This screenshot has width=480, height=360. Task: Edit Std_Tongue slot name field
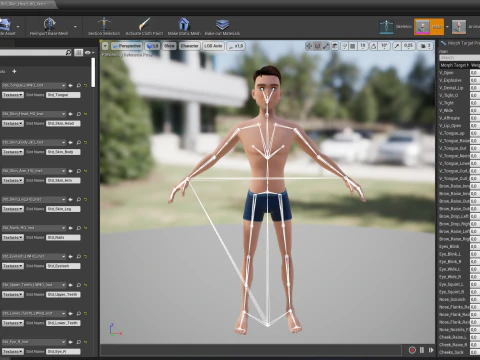pos(63,95)
